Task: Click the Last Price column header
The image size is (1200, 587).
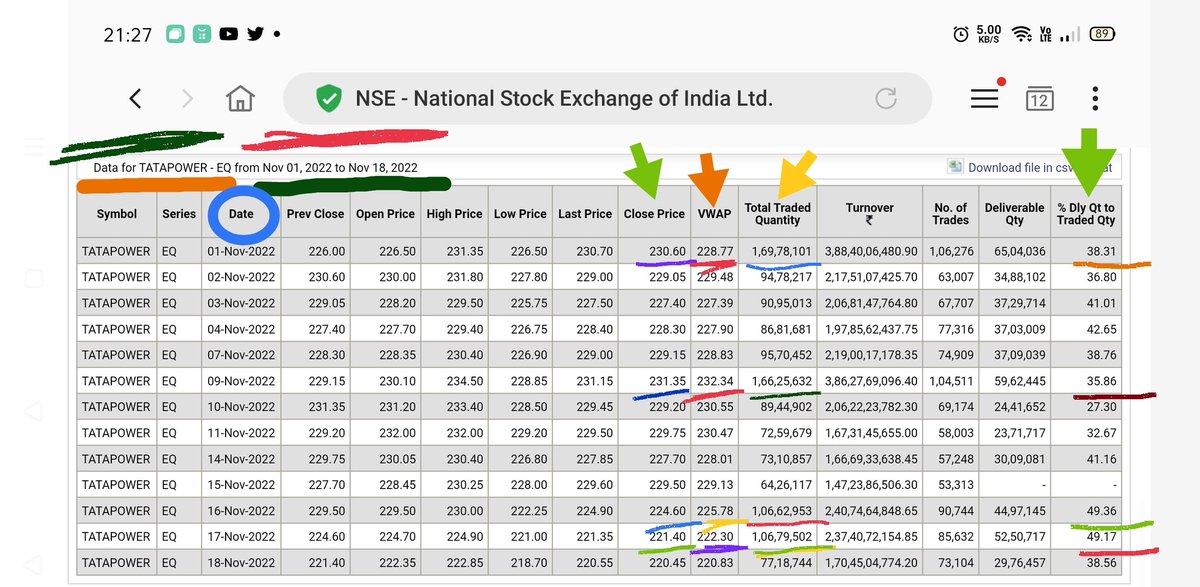Action: 585,214
